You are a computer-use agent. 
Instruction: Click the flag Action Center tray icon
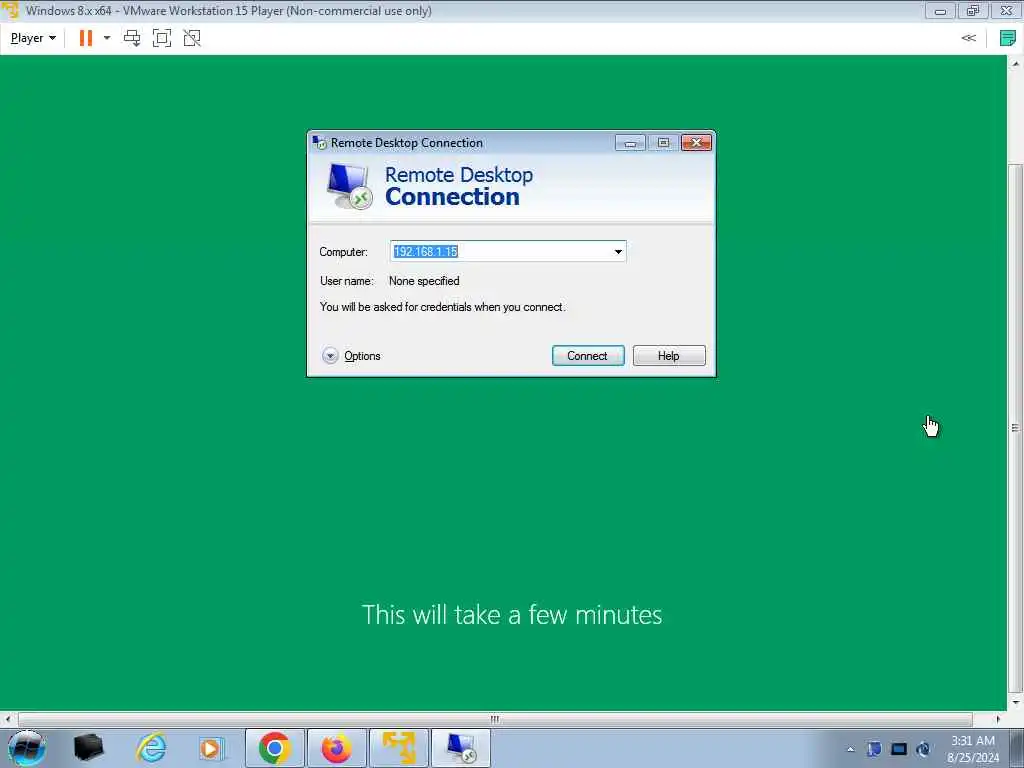tap(874, 749)
